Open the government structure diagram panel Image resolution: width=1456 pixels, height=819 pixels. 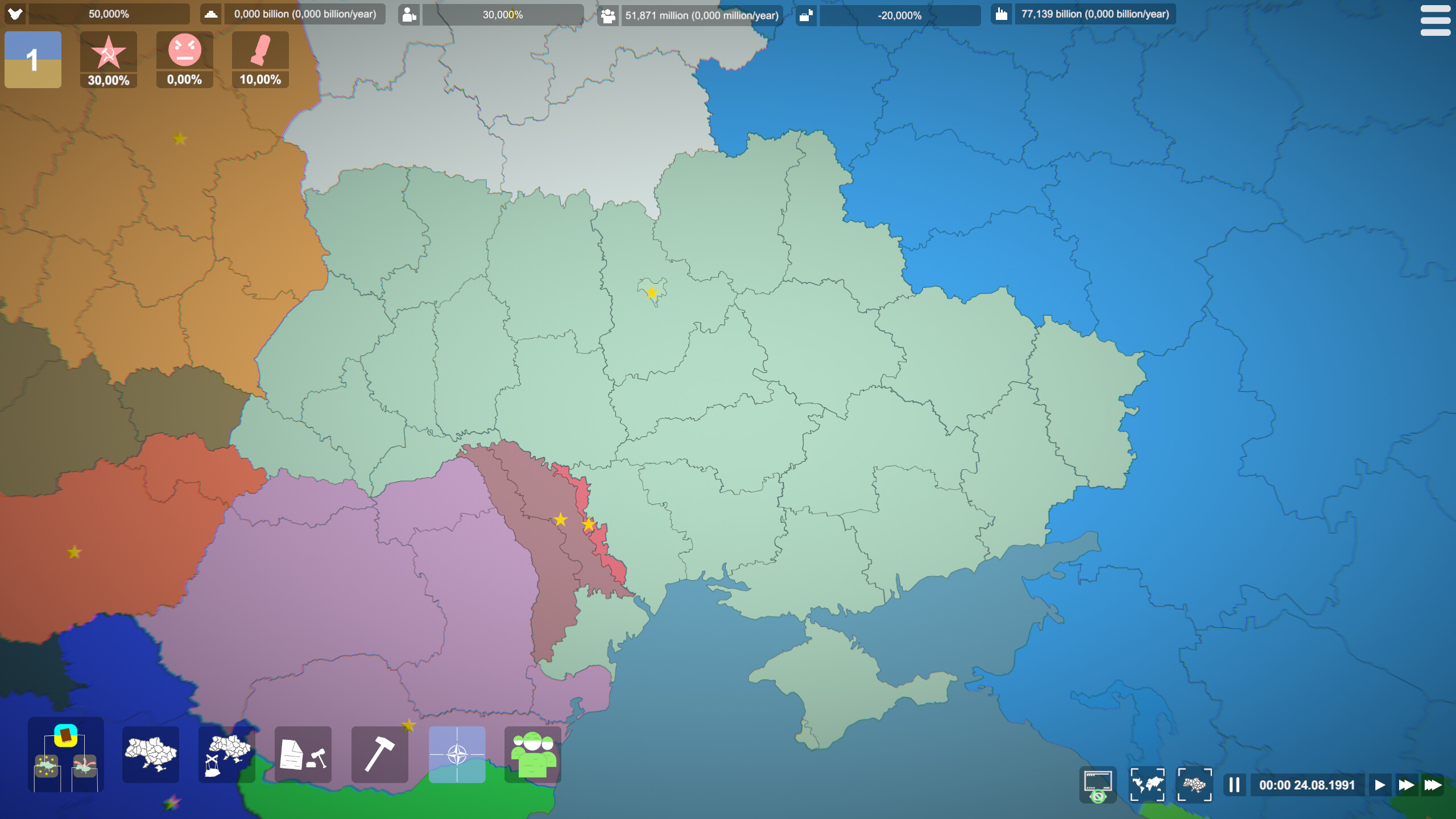pyautogui.click(x=65, y=755)
